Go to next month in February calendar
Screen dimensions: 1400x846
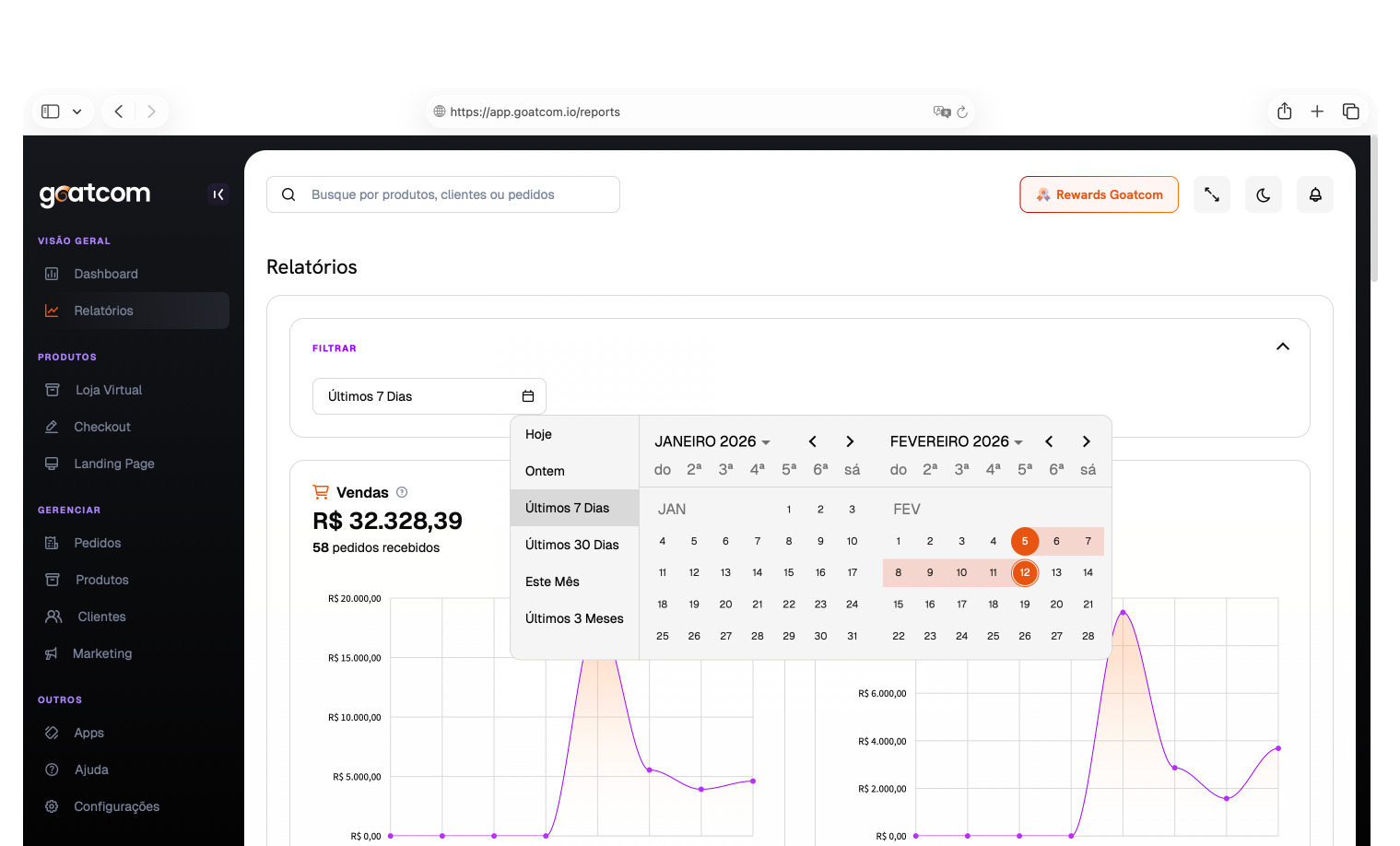tap(1086, 441)
